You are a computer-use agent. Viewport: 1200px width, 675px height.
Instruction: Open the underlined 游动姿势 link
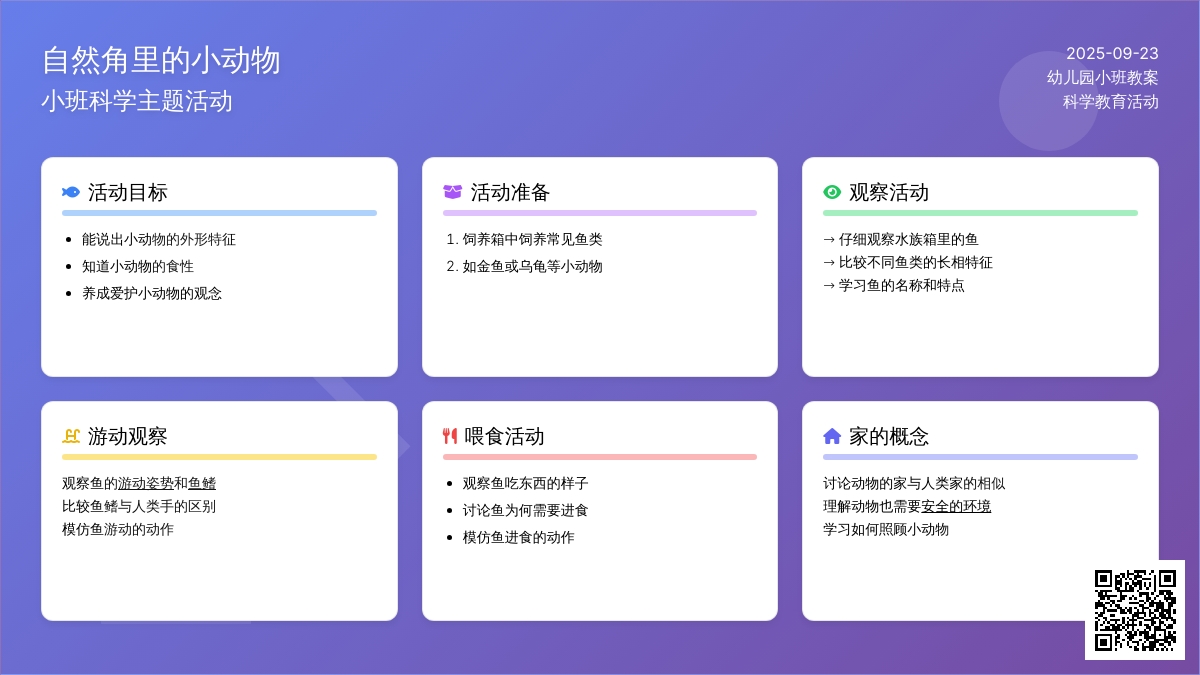pyautogui.click(x=146, y=483)
